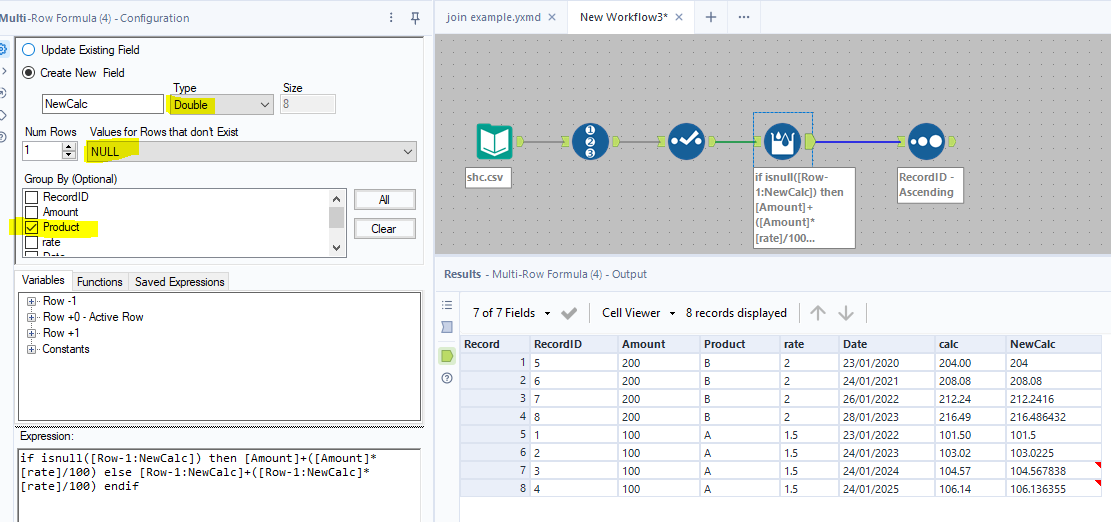Expand the Row -1 variables node
Viewport: 1111px width, 522px height.
click(x=32, y=301)
